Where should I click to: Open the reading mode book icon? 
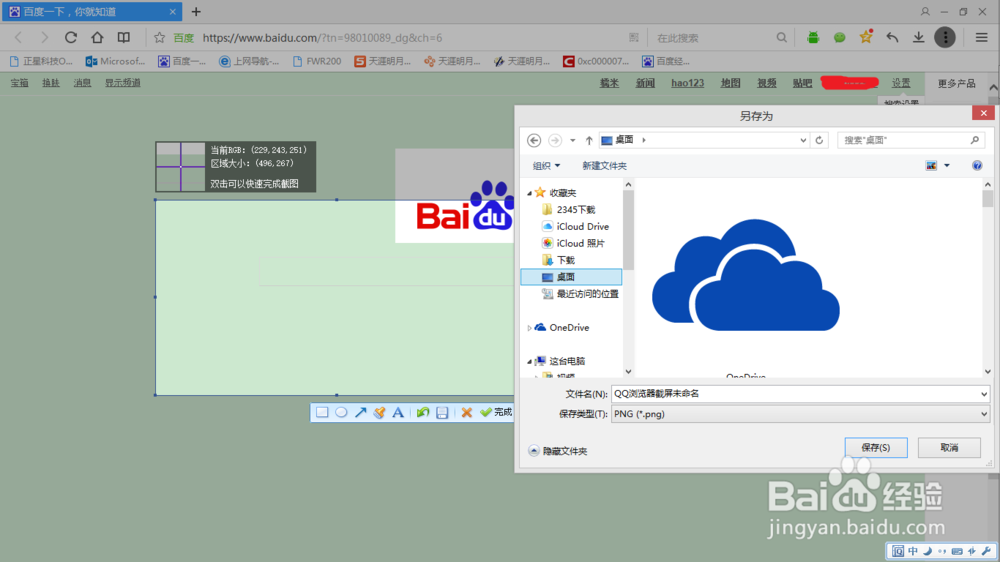(124, 38)
